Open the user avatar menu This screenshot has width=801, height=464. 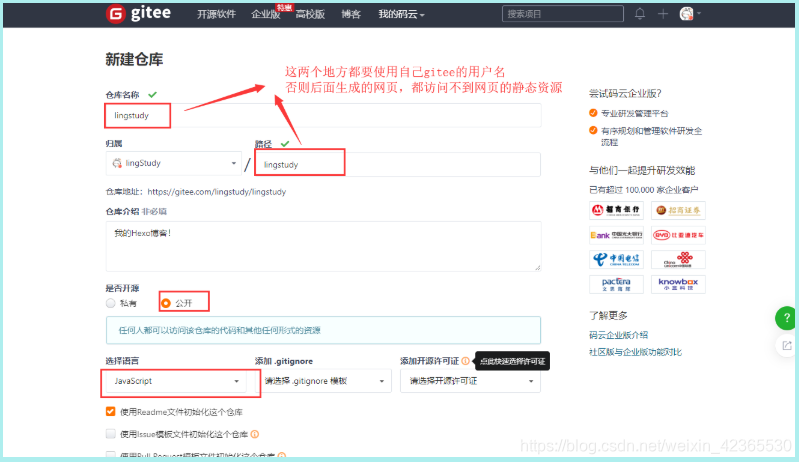[688, 14]
